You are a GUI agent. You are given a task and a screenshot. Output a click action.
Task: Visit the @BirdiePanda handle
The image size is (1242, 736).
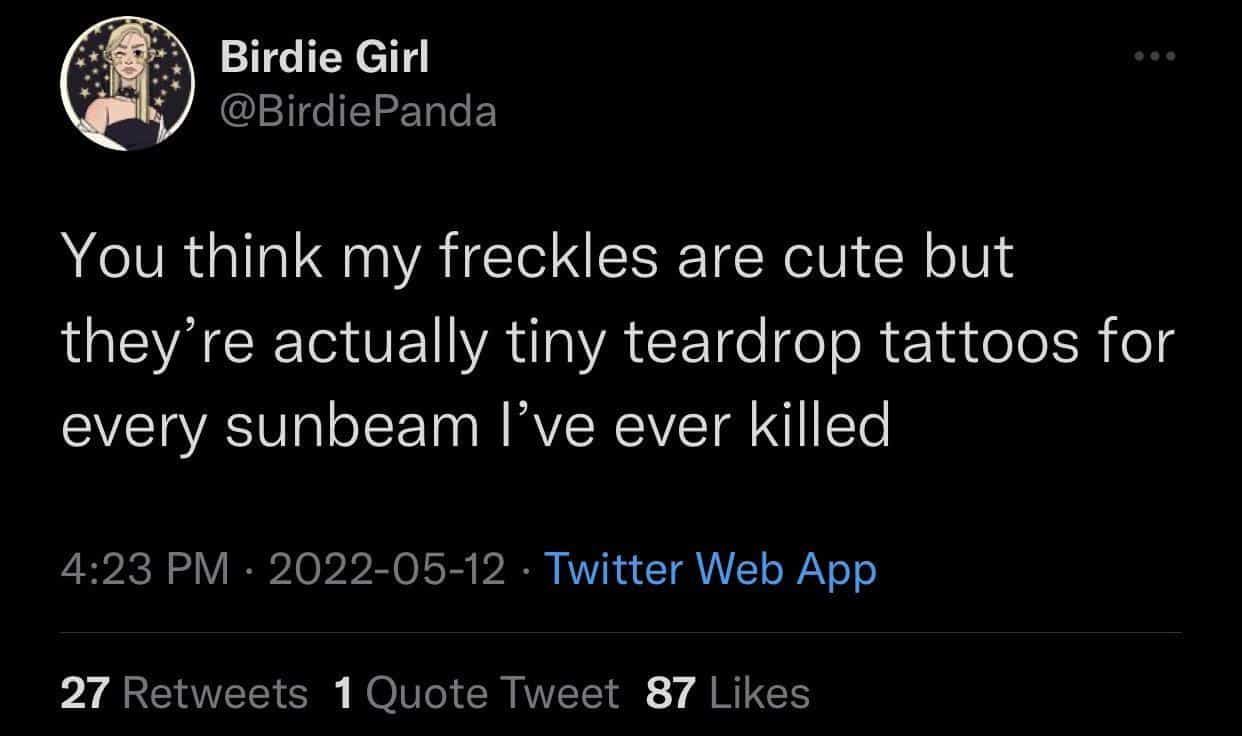click(x=358, y=110)
